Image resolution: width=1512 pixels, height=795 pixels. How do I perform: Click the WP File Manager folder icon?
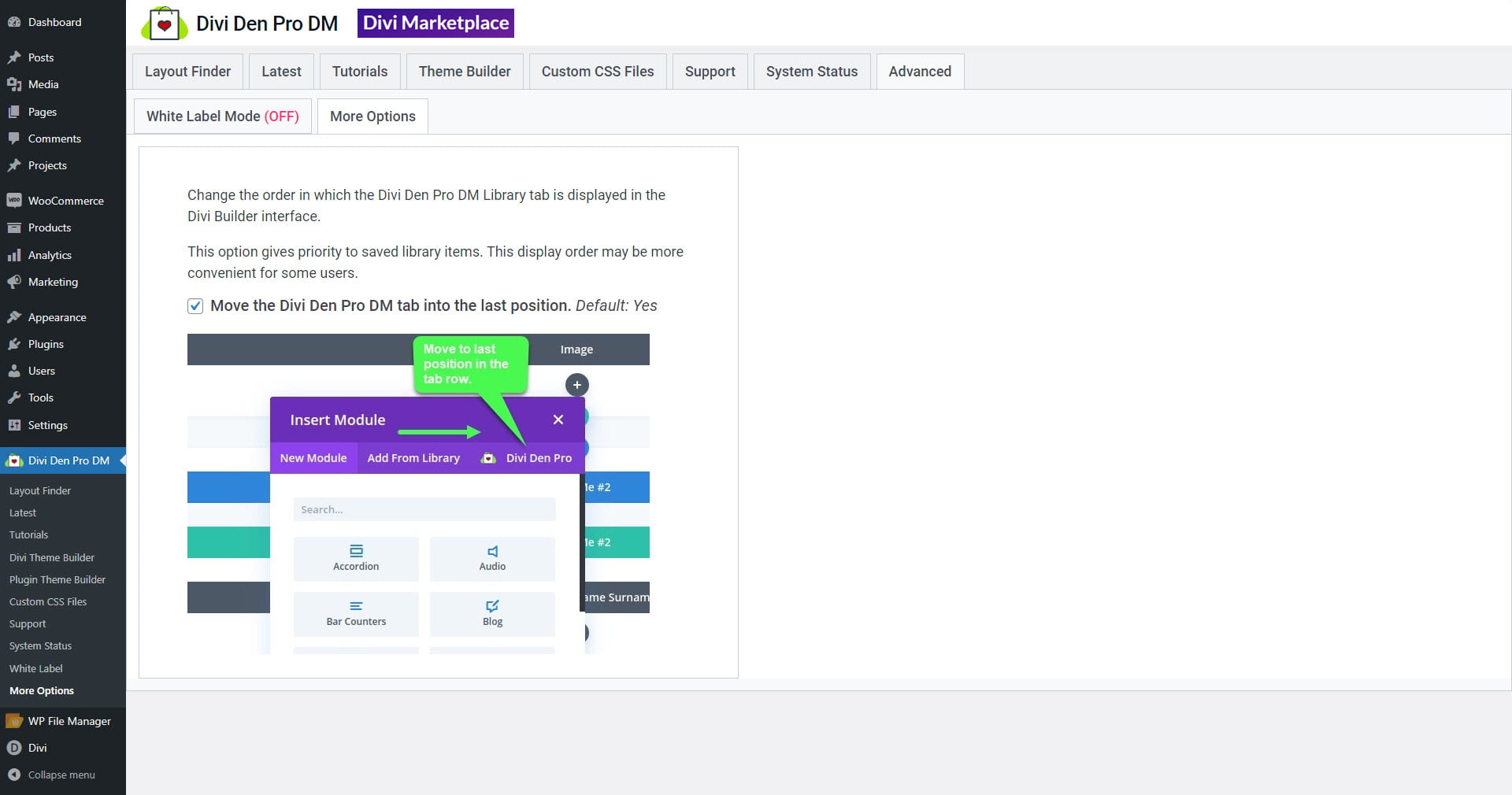point(13,721)
